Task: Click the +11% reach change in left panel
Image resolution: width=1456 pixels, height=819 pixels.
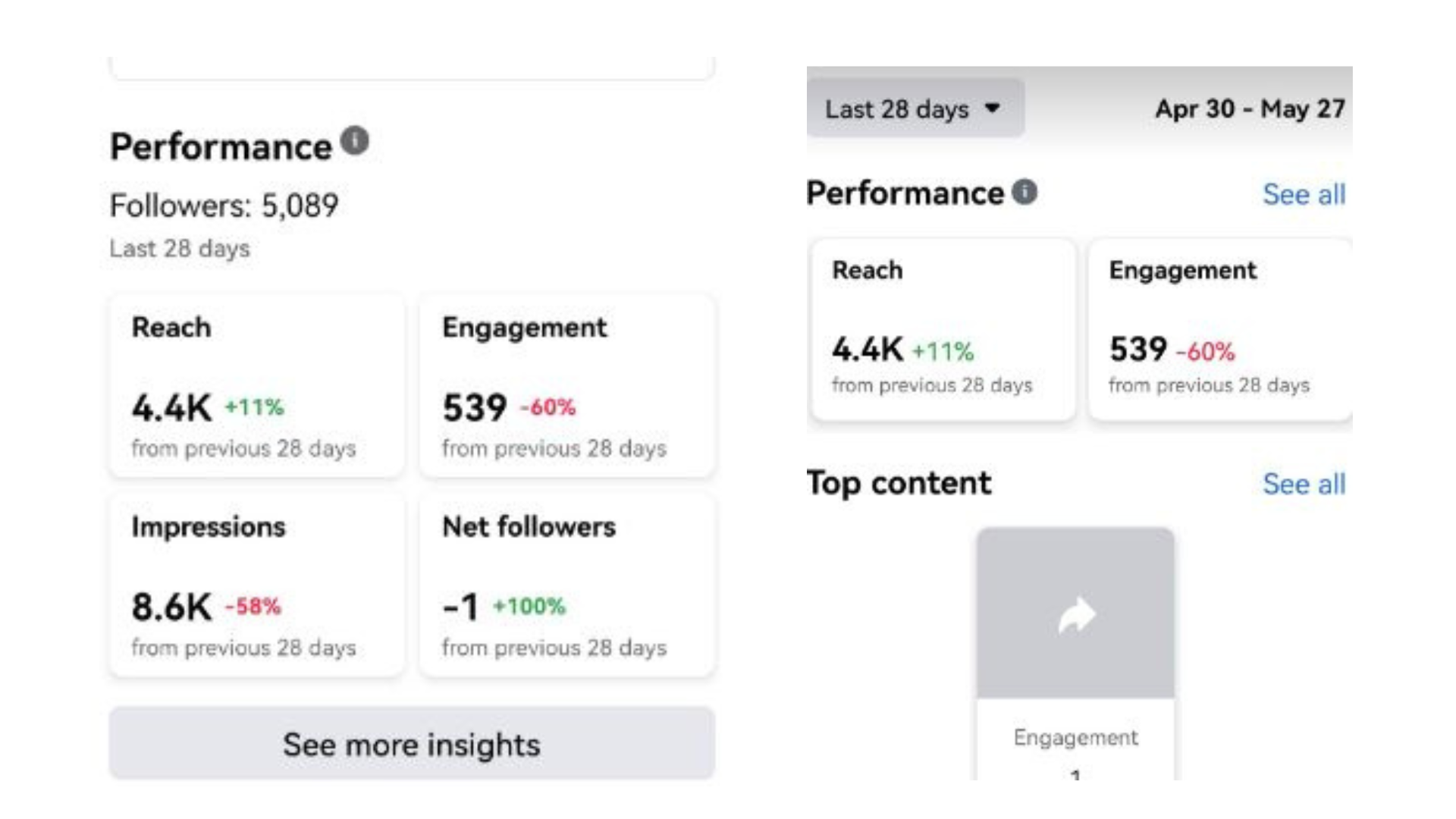Action: 254,407
